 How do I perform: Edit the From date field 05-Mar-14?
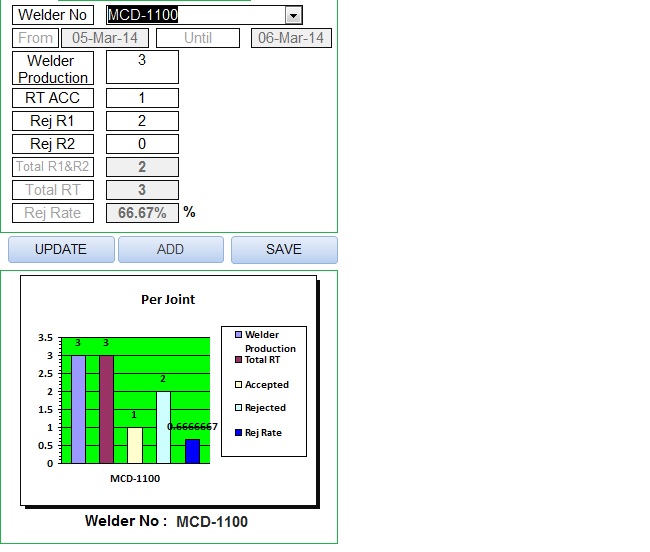(x=105, y=38)
